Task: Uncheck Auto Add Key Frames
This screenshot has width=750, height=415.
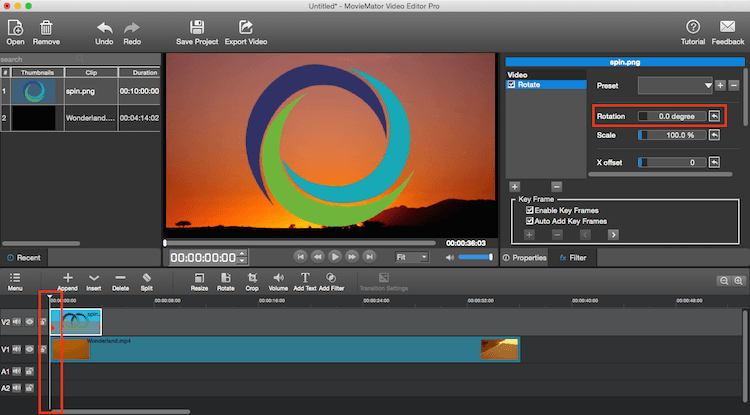Action: click(529, 221)
